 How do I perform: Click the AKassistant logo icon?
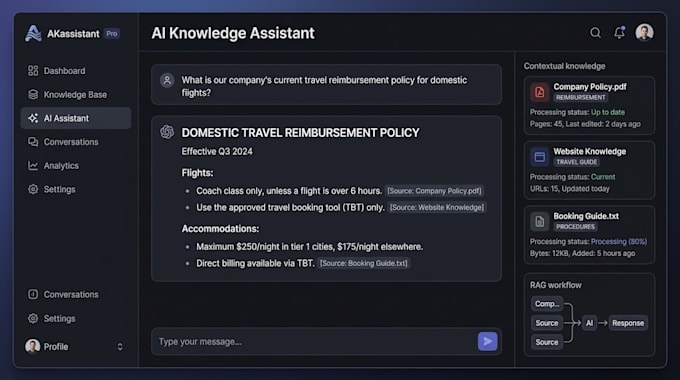[33, 33]
